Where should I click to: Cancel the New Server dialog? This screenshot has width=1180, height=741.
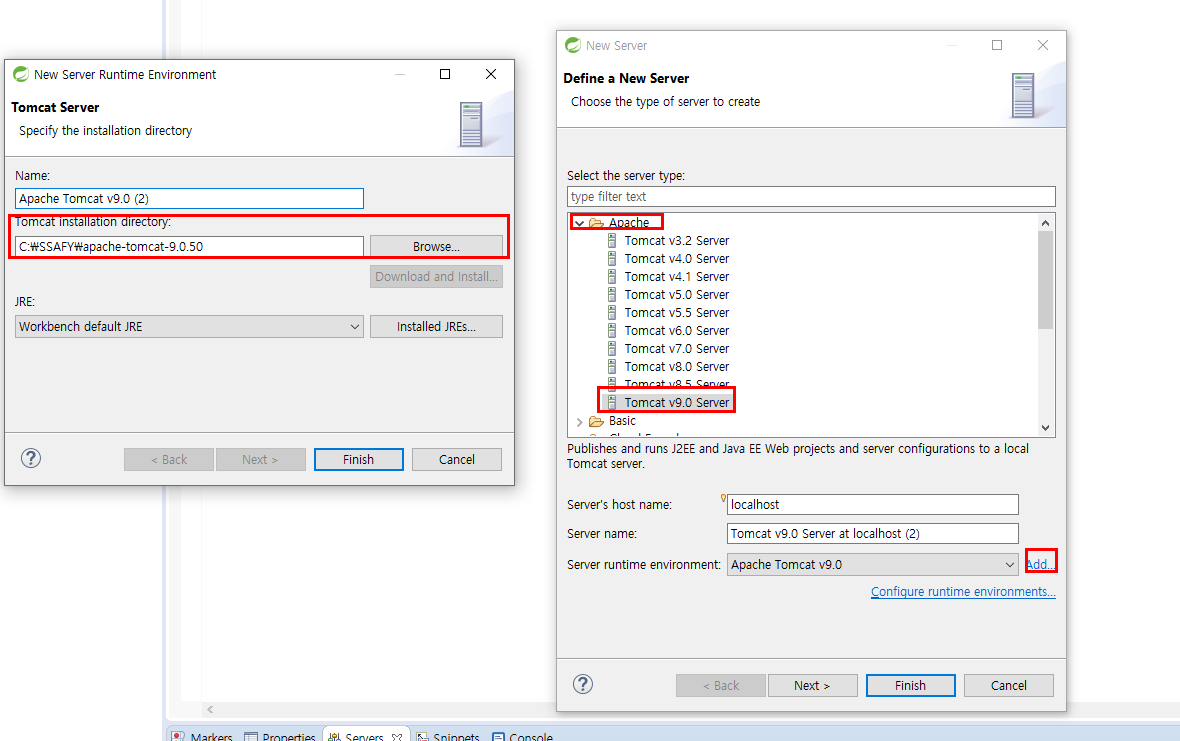point(1008,685)
